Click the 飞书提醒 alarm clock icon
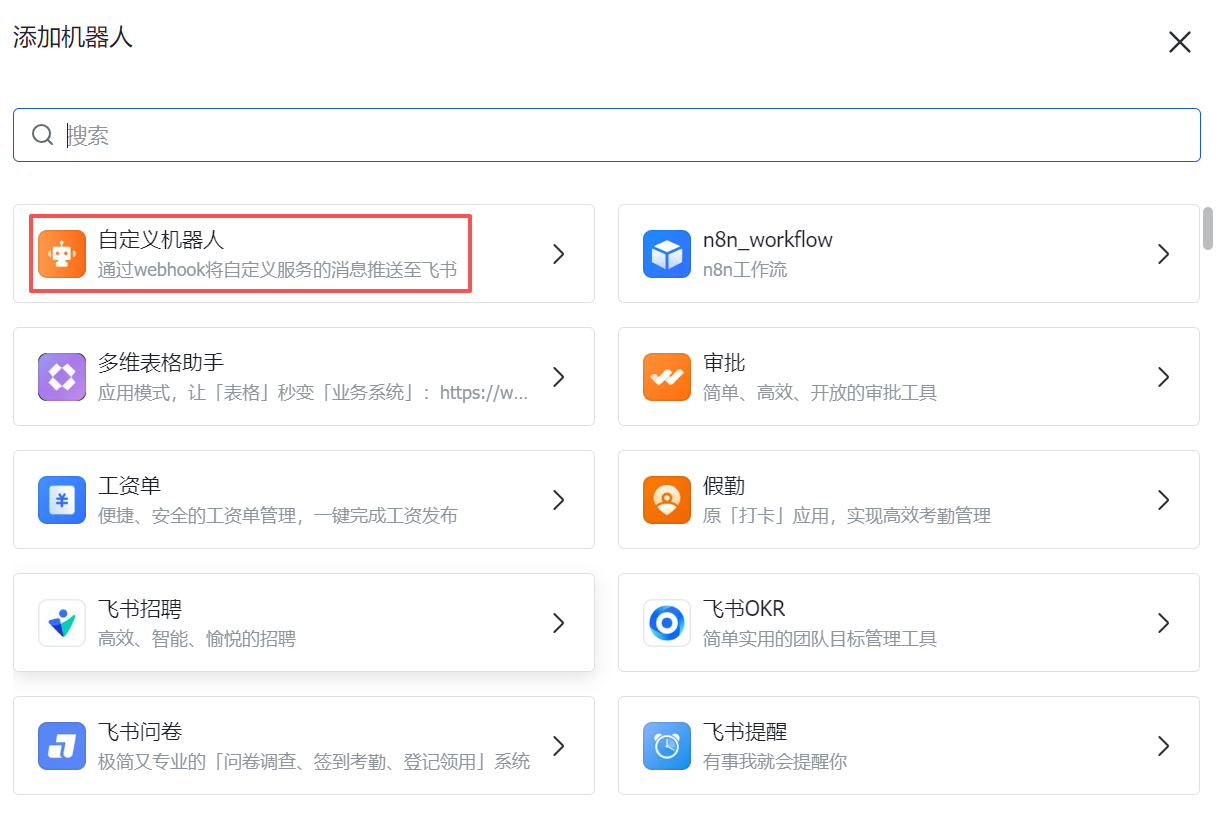 tap(667, 746)
